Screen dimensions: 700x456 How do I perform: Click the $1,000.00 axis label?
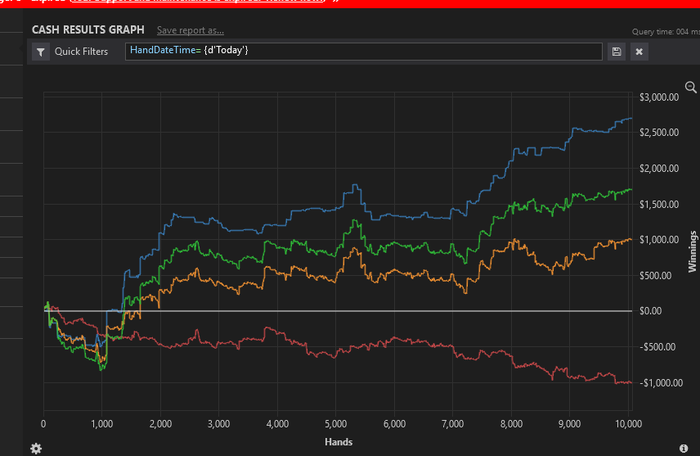659,240
